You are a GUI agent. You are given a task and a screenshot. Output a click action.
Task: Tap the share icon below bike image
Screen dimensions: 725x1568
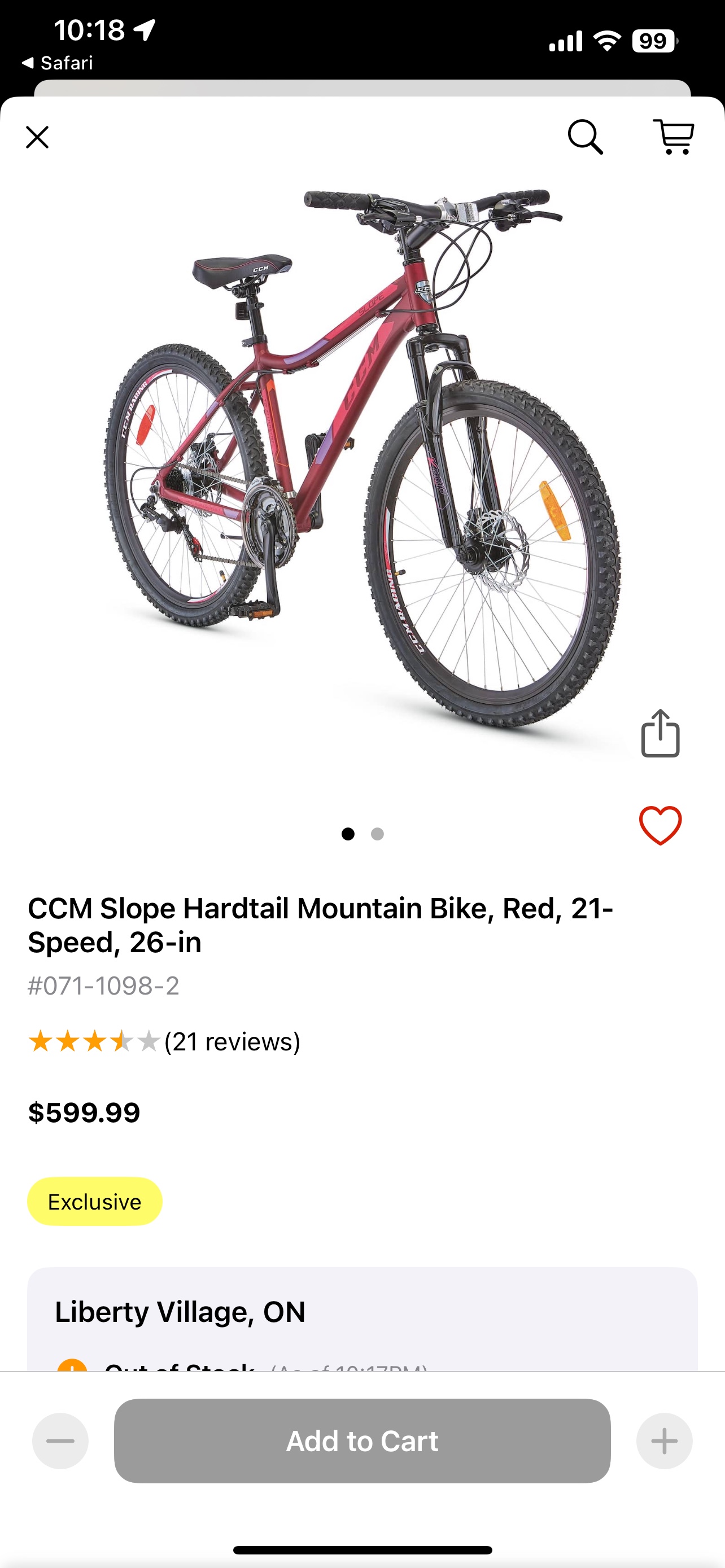[661, 733]
